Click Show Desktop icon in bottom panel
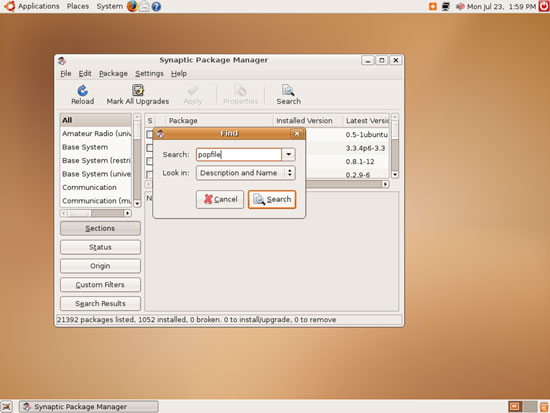The width and height of the screenshot is (550, 413). [x=6, y=407]
